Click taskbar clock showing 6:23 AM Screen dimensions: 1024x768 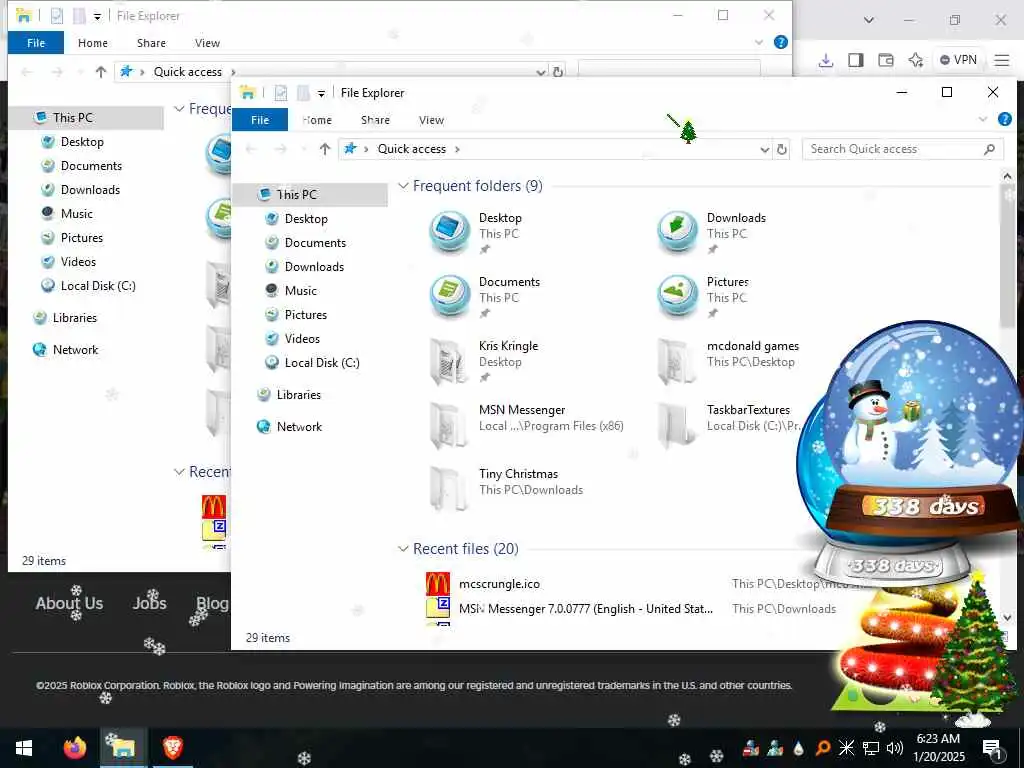[939, 748]
